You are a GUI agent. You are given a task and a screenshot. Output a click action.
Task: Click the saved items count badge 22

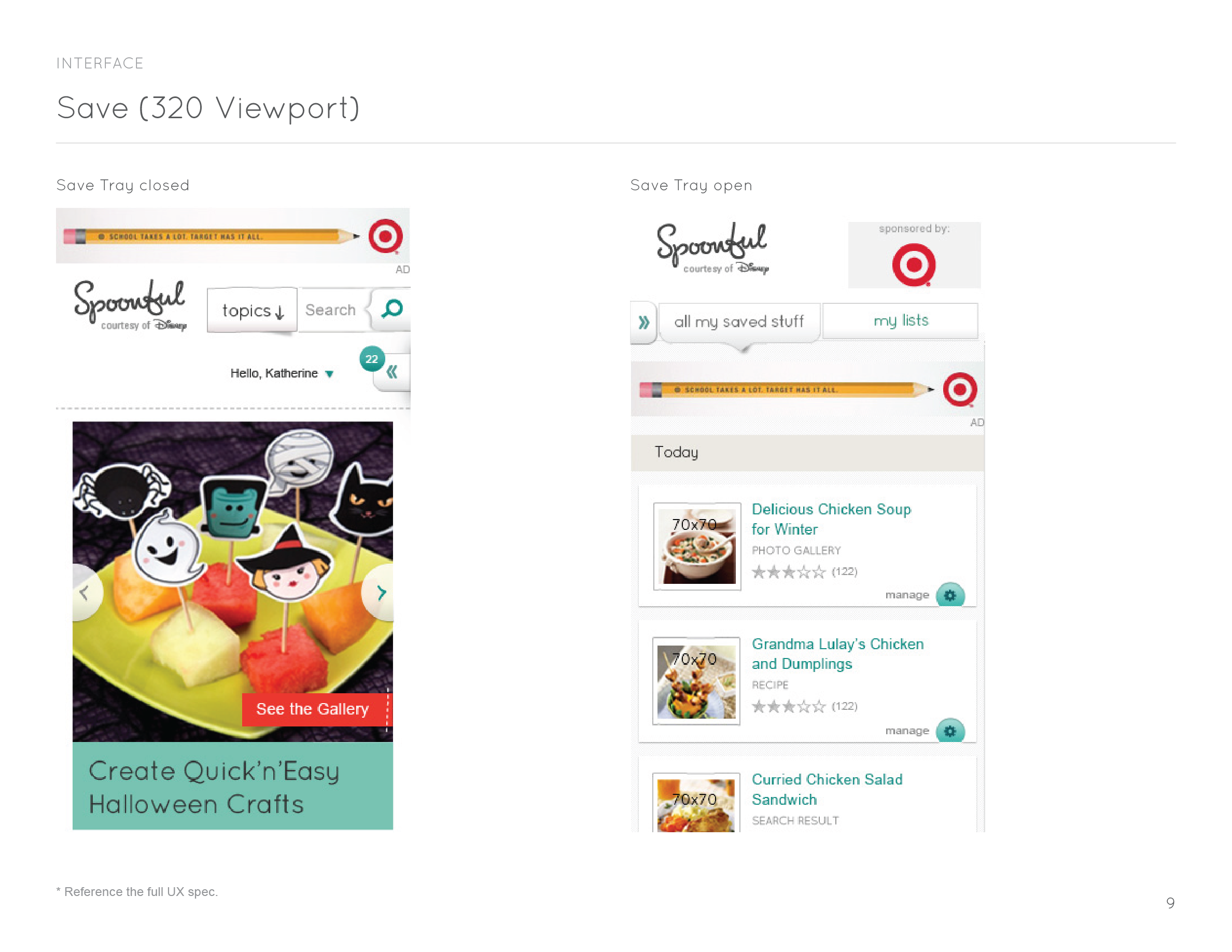point(372,359)
